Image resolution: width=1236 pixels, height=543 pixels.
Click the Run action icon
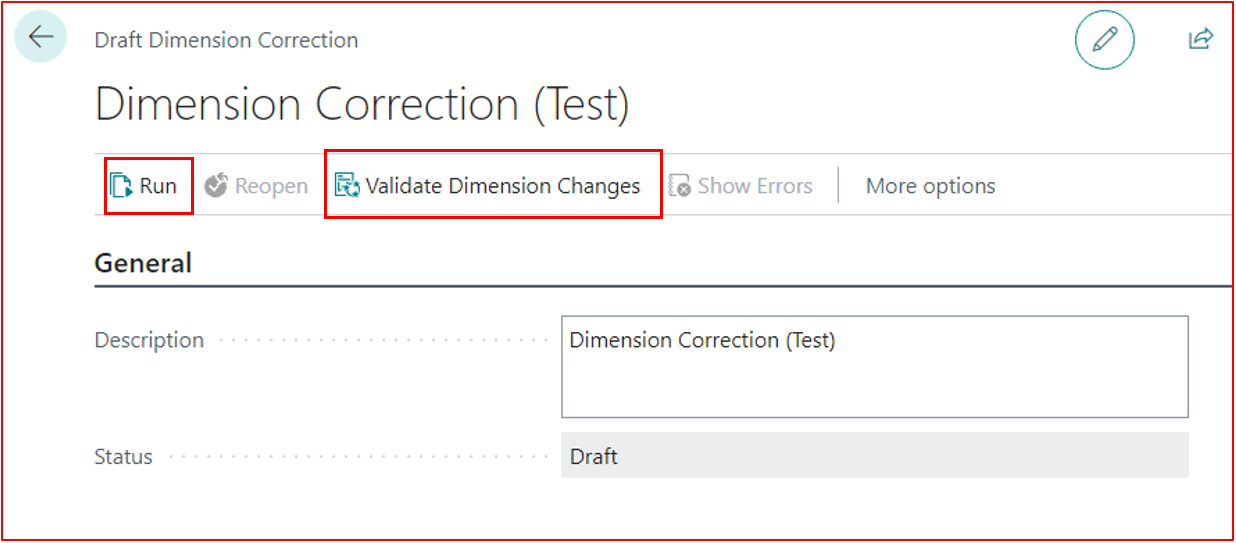121,186
